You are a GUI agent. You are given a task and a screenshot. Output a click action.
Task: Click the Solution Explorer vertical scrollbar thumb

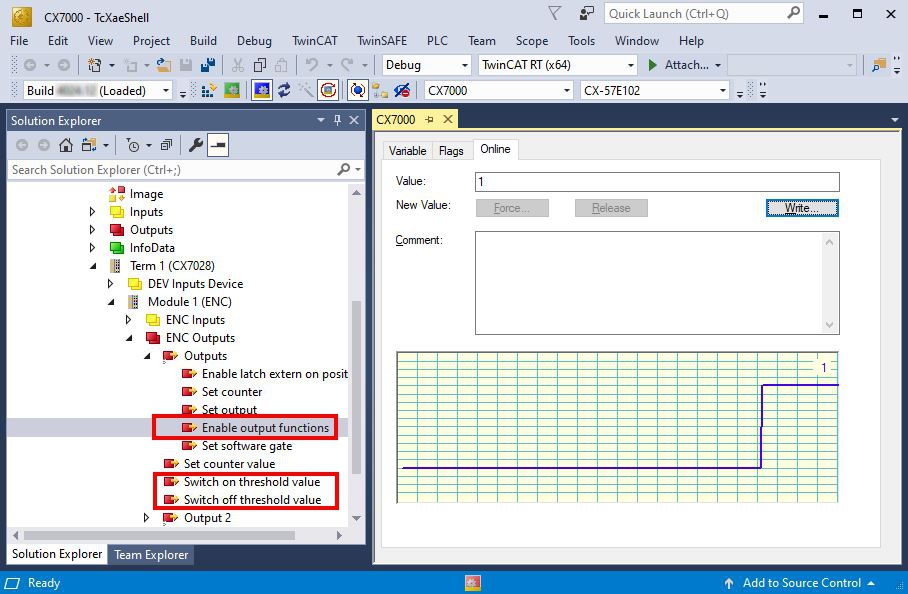(x=356, y=387)
